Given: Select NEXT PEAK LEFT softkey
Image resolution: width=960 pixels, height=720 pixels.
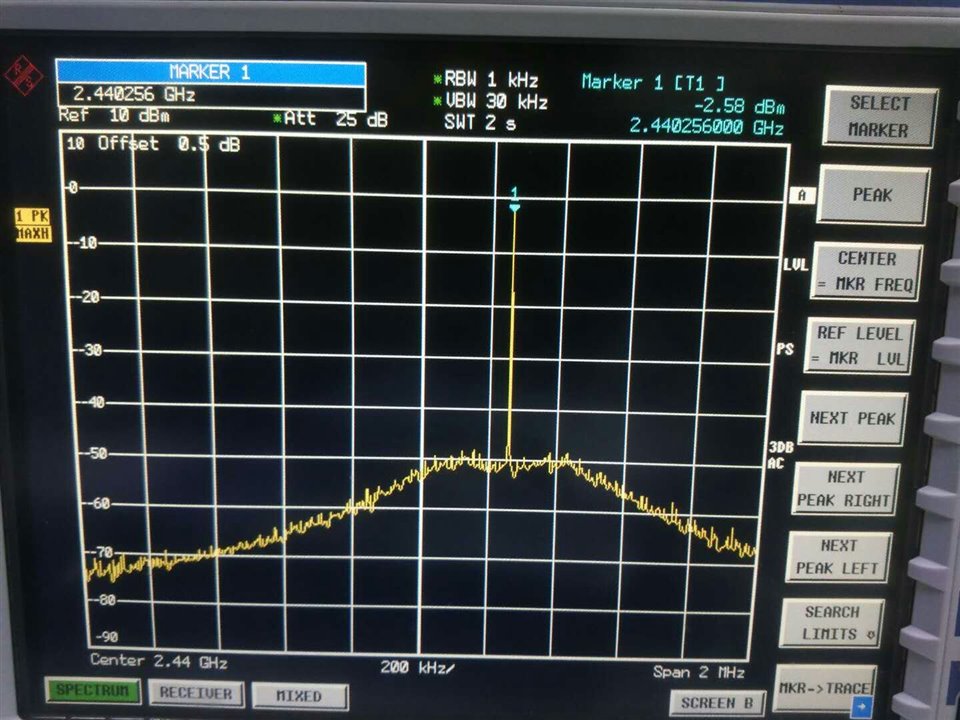Looking at the screenshot, I should coord(838,557).
